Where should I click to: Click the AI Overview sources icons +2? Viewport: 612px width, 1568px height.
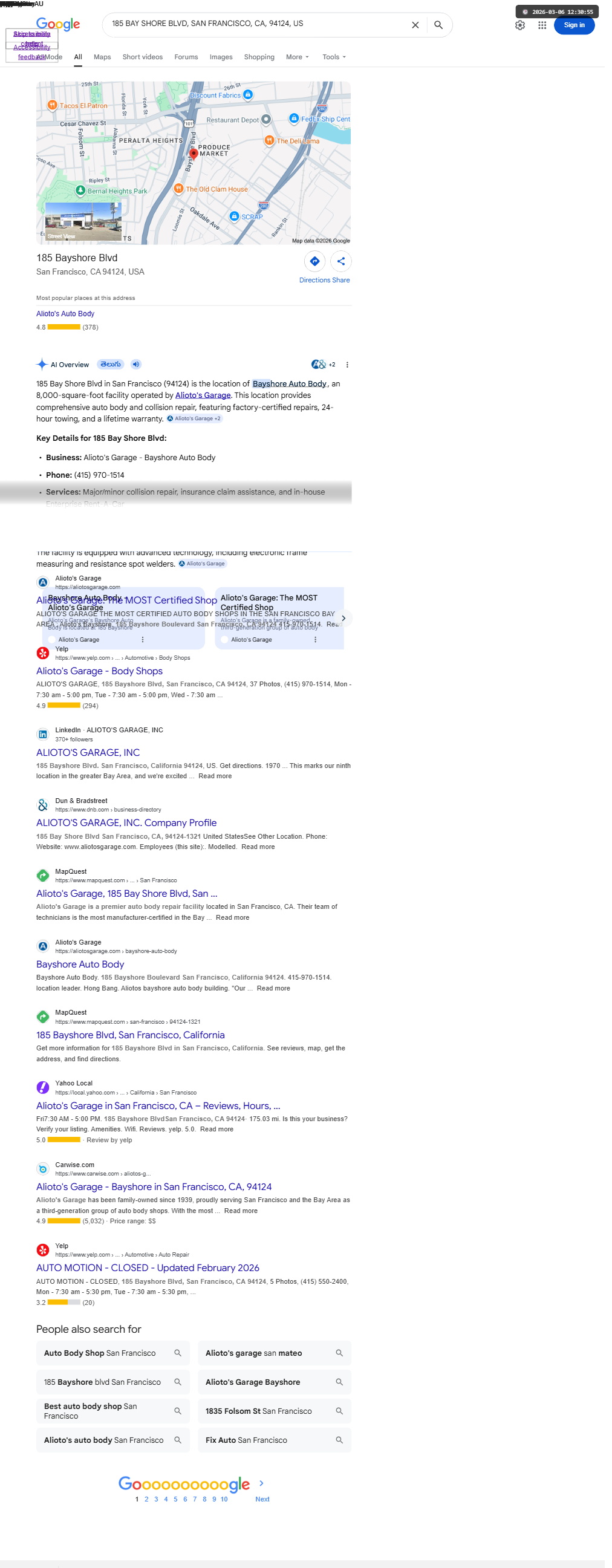coord(324,365)
